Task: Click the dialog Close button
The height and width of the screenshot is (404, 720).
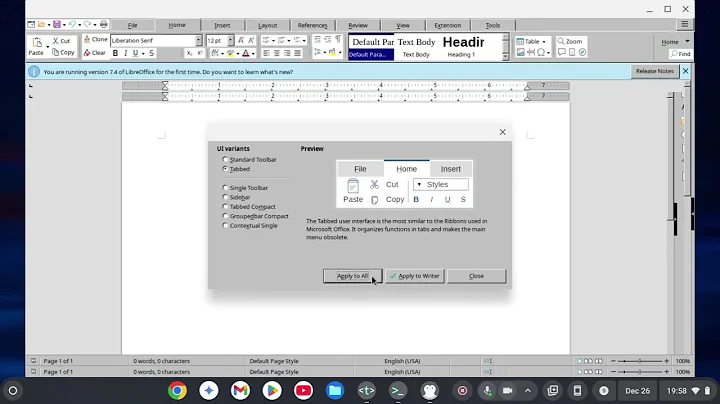Action: 477,276
